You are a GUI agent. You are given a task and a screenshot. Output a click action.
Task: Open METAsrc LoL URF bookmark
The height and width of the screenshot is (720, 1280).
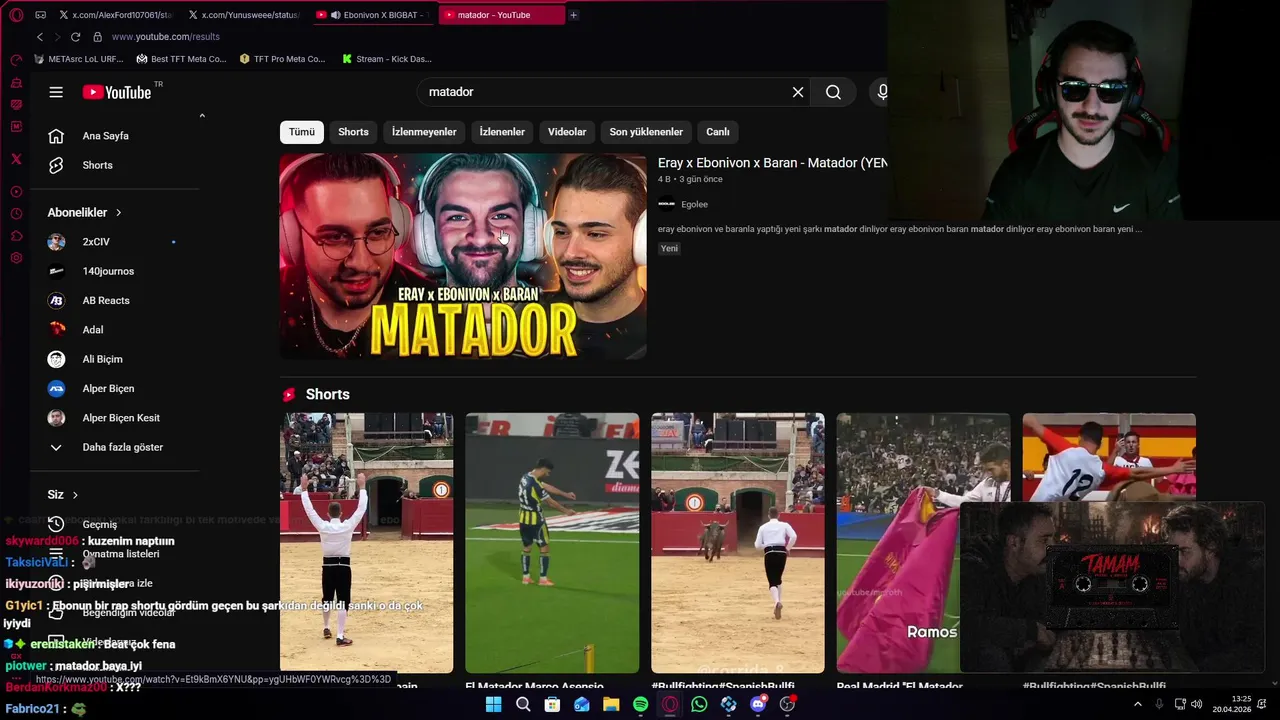pyautogui.click(x=78, y=59)
